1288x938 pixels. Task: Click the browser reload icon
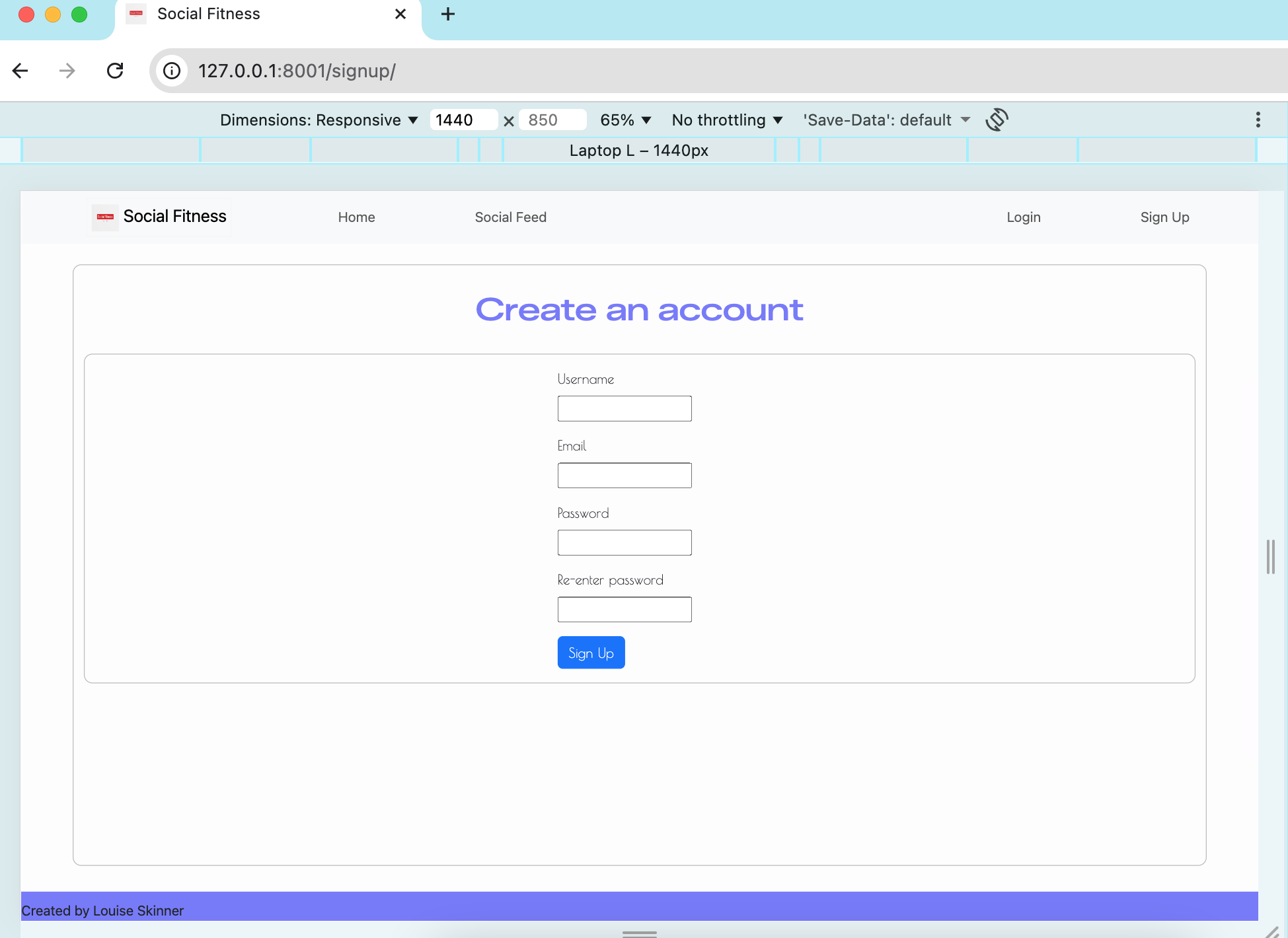pyautogui.click(x=115, y=71)
